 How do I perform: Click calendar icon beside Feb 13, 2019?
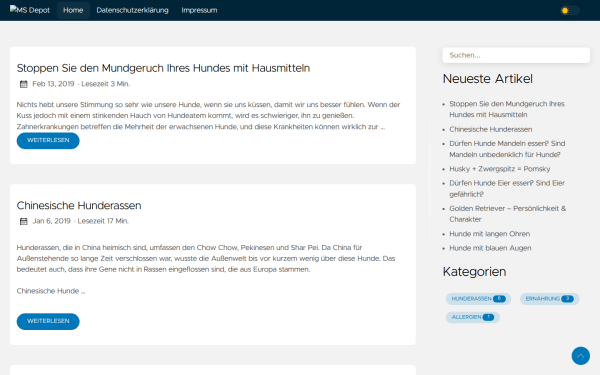point(24,84)
